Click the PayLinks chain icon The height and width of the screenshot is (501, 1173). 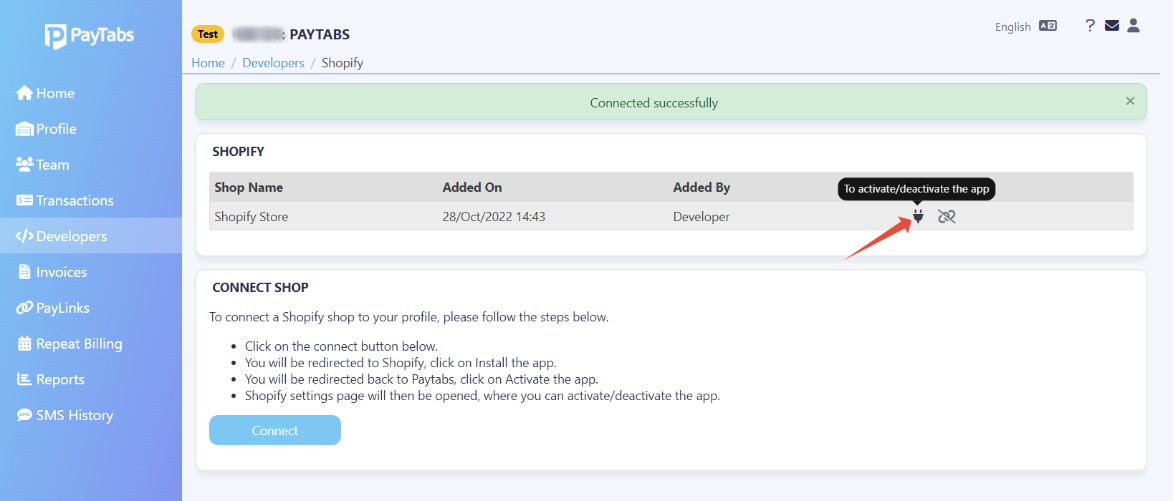[x=24, y=308]
